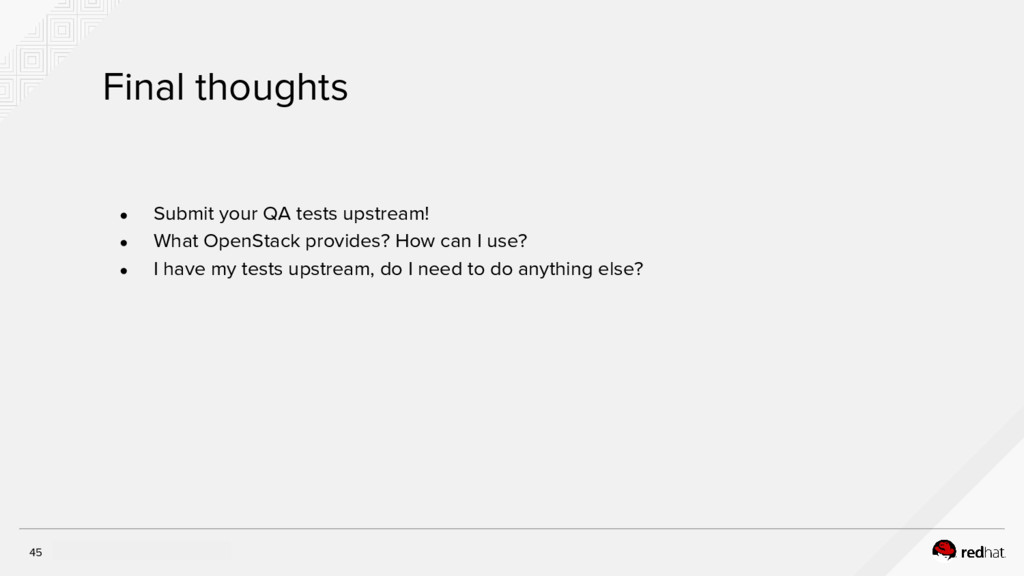This screenshot has width=1024, height=576.
Task: Select the bullet dot before 'I have my tests upstream'
Action: pyautogui.click(x=123, y=270)
